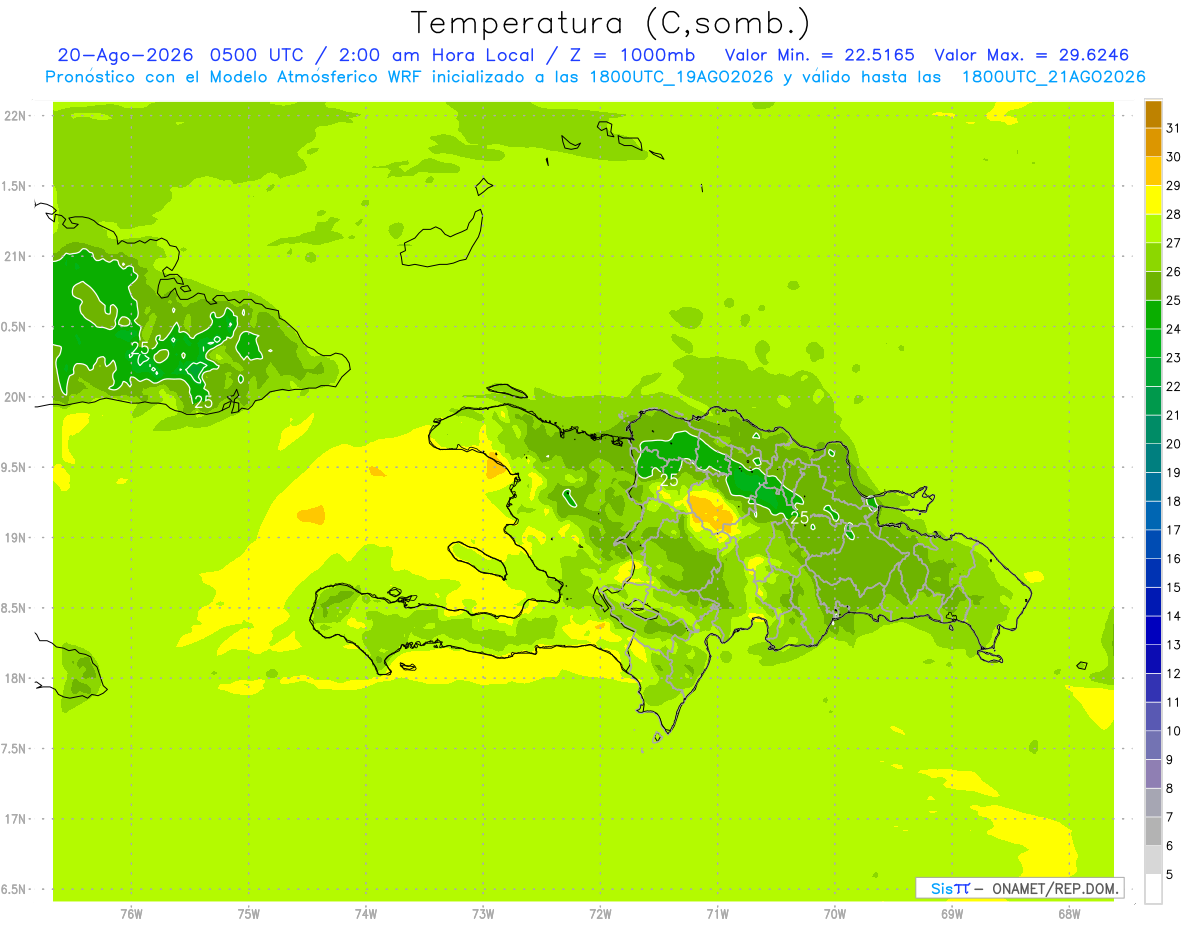
Task: Click the '69W' longitude axis label
Action: pos(952,914)
